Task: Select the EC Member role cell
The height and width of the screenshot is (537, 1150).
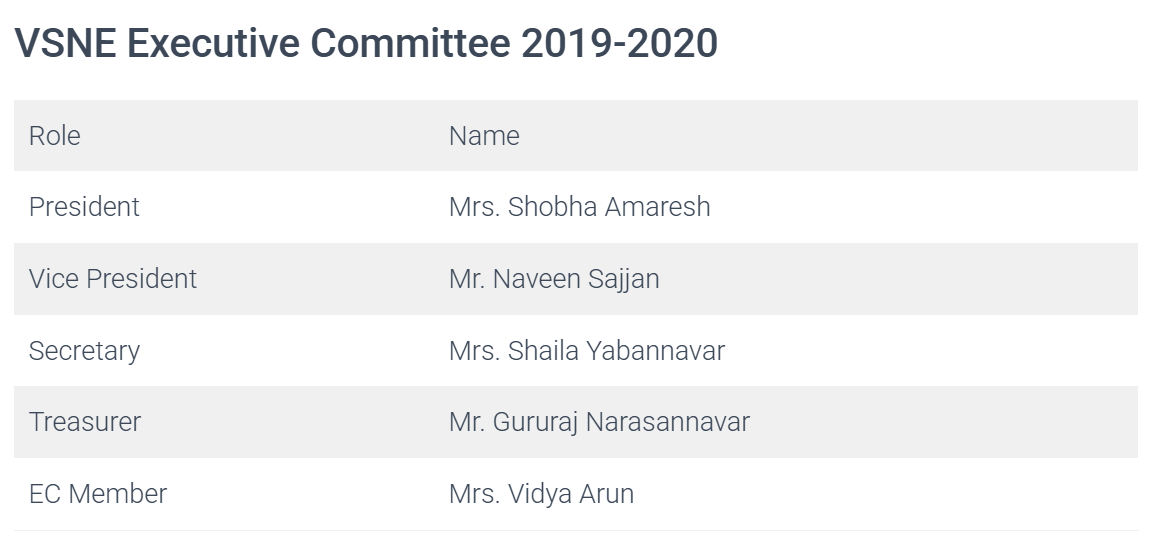Action: pos(98,494)
